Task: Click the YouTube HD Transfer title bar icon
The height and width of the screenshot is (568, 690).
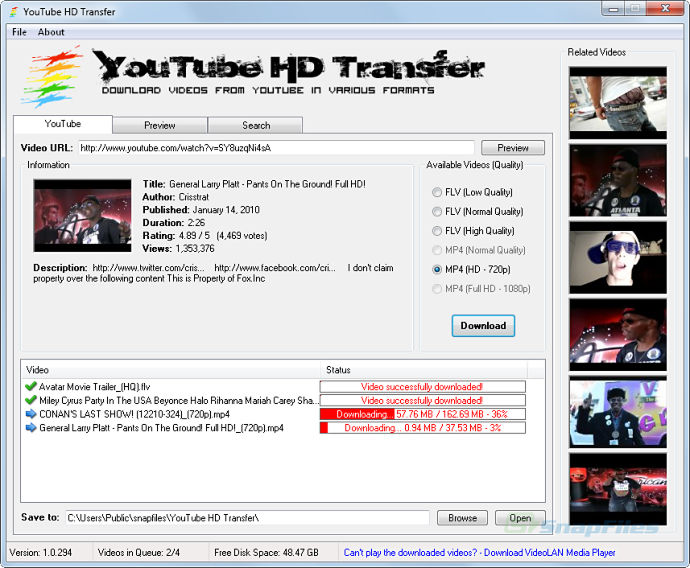Action: (x=14, y=11)
